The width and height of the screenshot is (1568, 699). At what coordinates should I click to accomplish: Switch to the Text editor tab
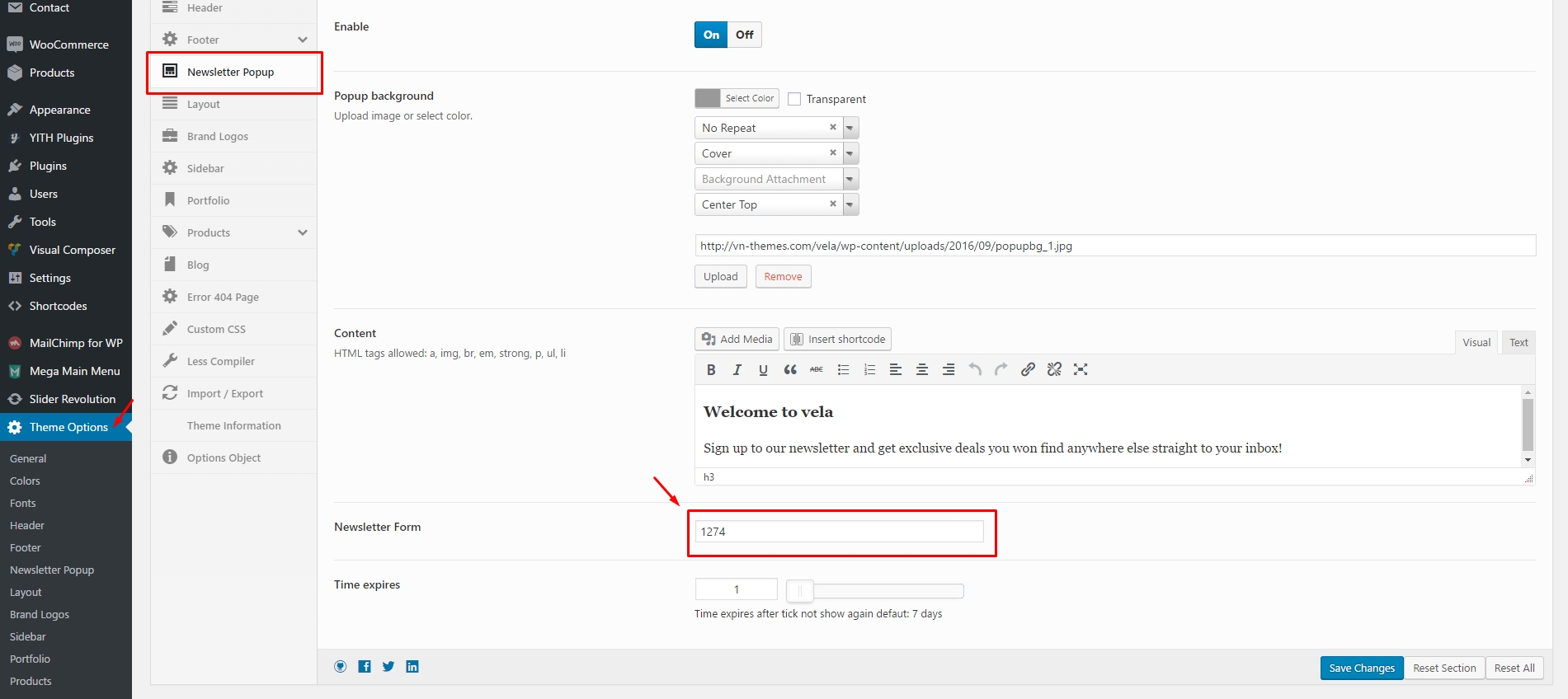(x=1519, y=343)
